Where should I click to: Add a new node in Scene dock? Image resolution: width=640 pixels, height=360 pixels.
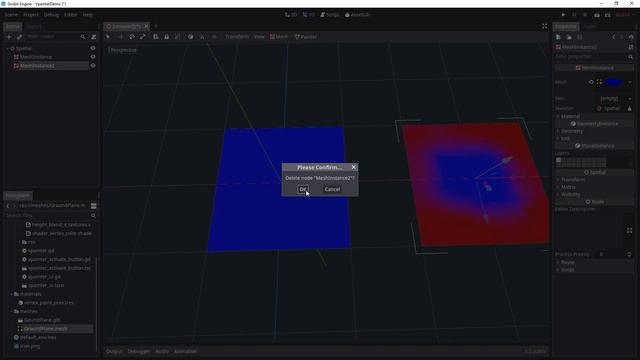coord(9,37)
